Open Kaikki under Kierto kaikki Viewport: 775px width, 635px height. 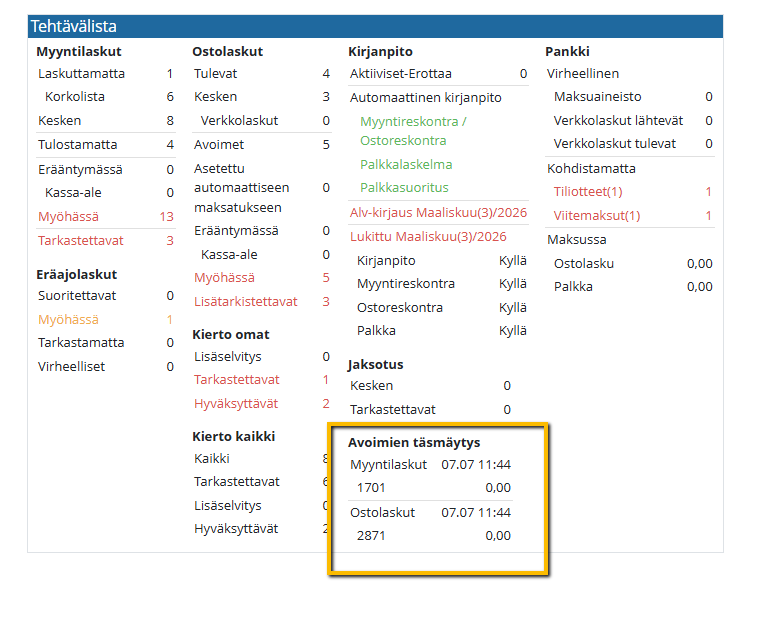tap(212, 459)
